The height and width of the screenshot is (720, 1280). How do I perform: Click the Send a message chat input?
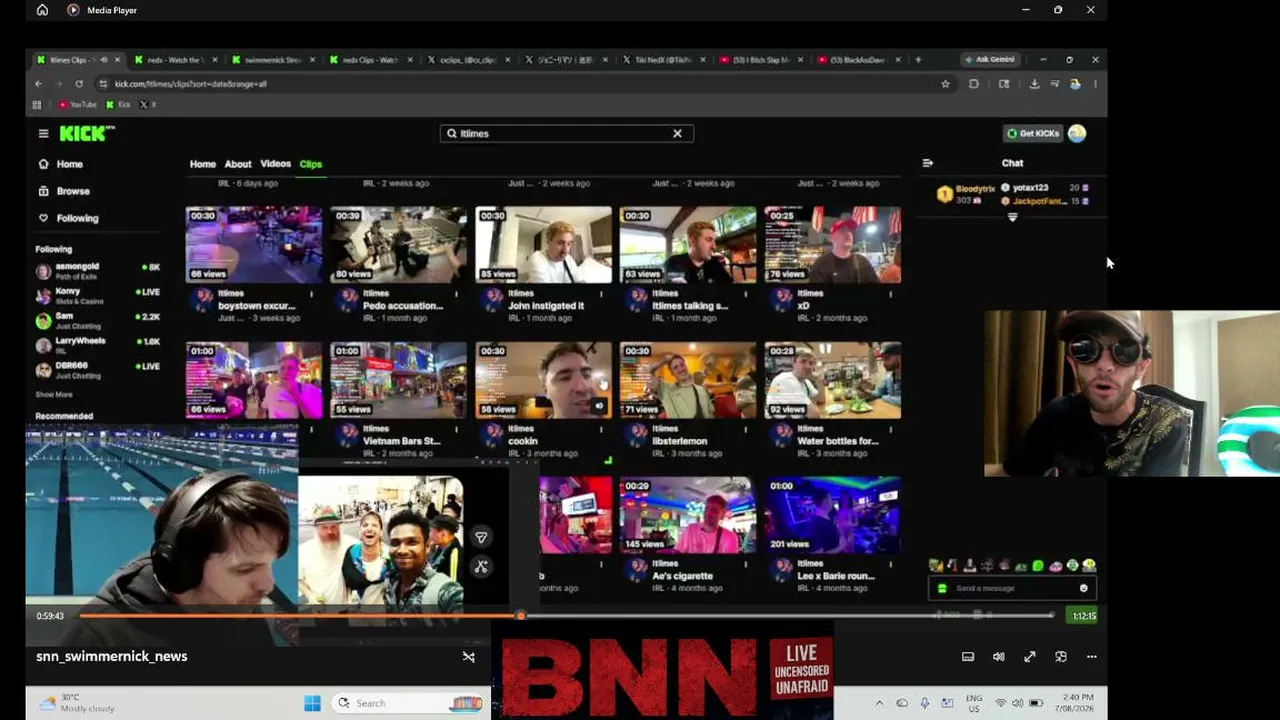pyautogui.click(x=1012, y=588)
